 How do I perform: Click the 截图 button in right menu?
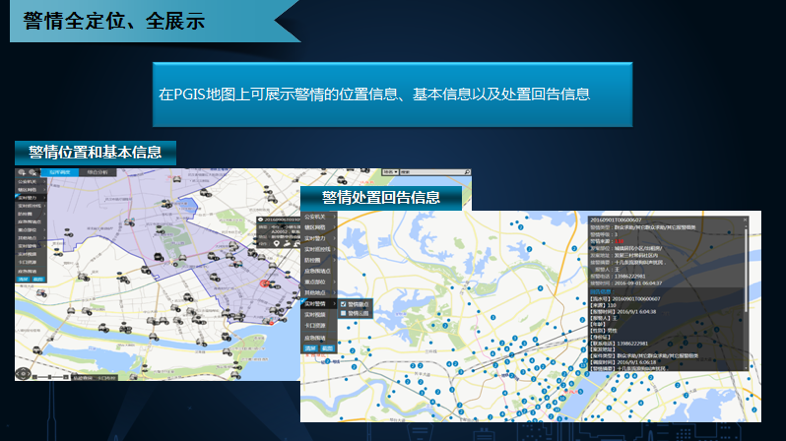326,348
